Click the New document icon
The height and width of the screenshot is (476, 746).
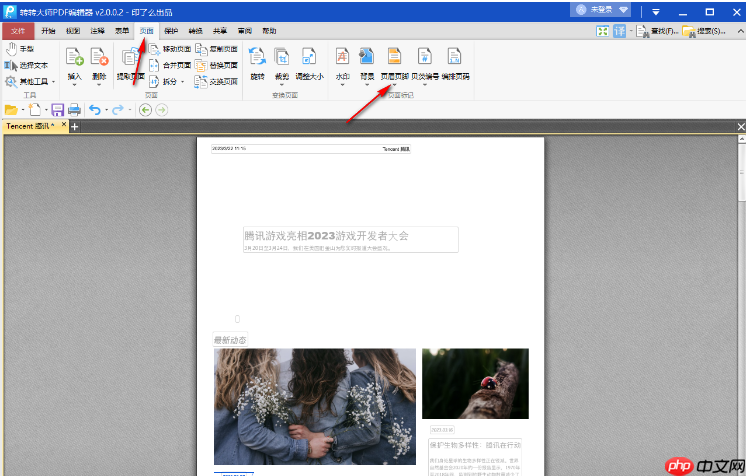pyautogui.click(x=35, y=110)
